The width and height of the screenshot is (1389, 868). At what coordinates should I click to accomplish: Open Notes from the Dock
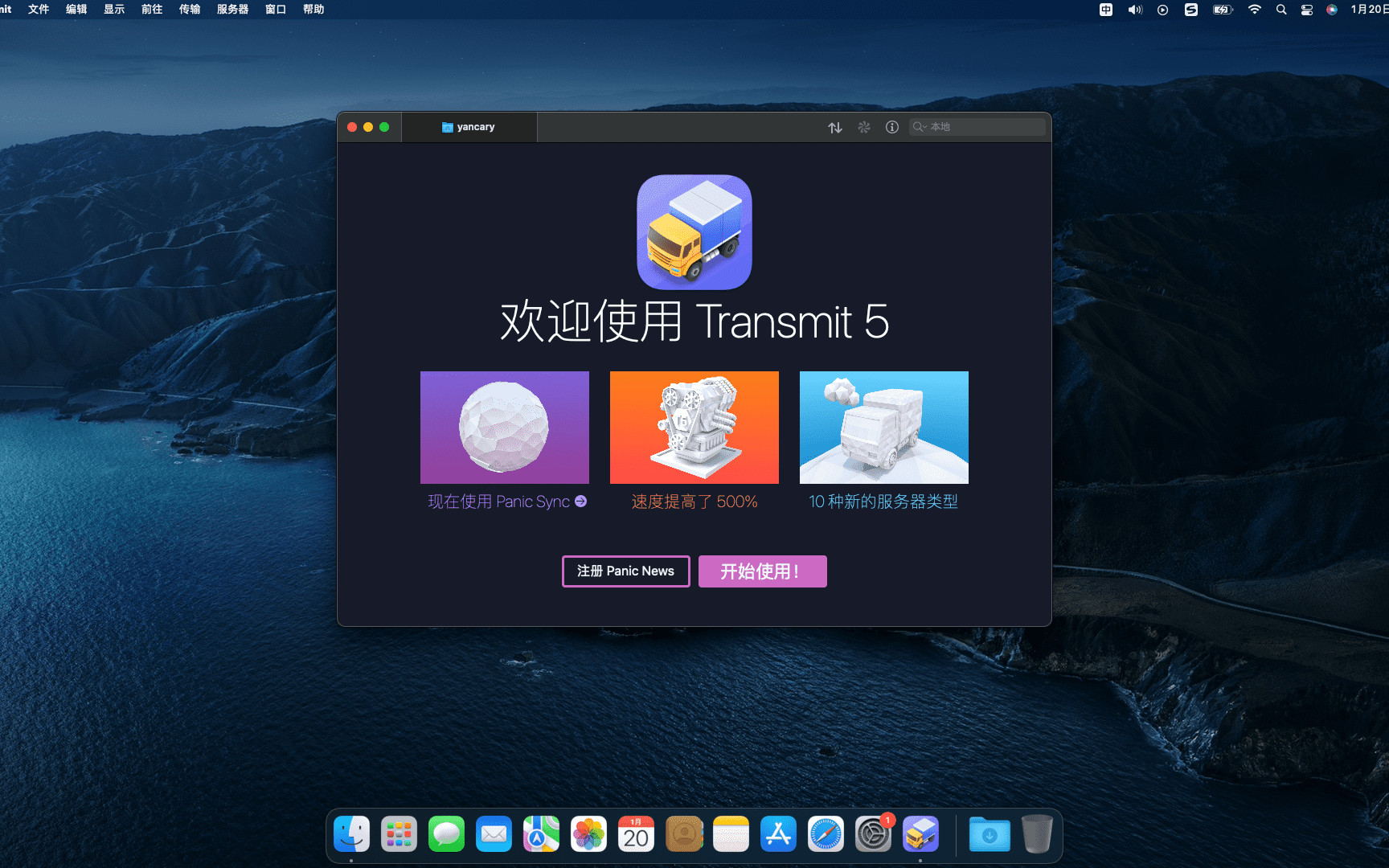[731, 834]
